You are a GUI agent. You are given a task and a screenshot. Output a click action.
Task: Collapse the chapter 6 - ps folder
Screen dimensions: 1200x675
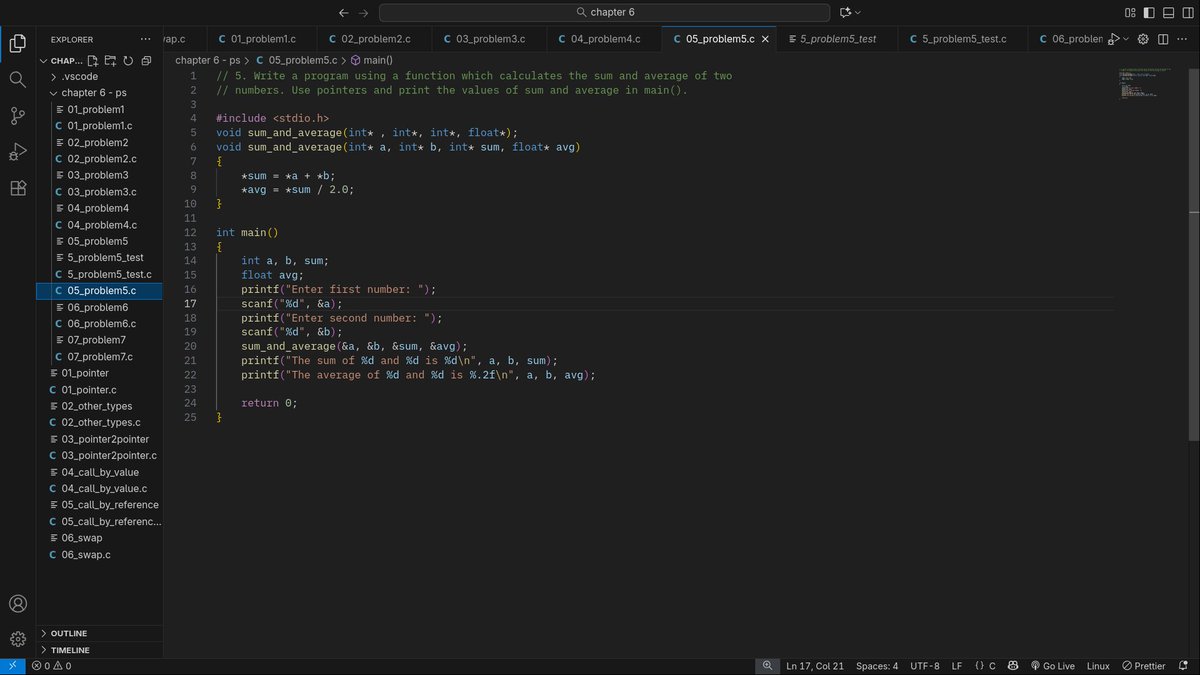[100, 92]
